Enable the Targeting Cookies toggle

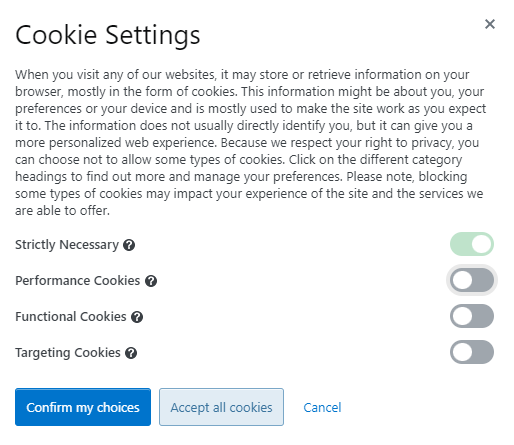pos(472,352)
